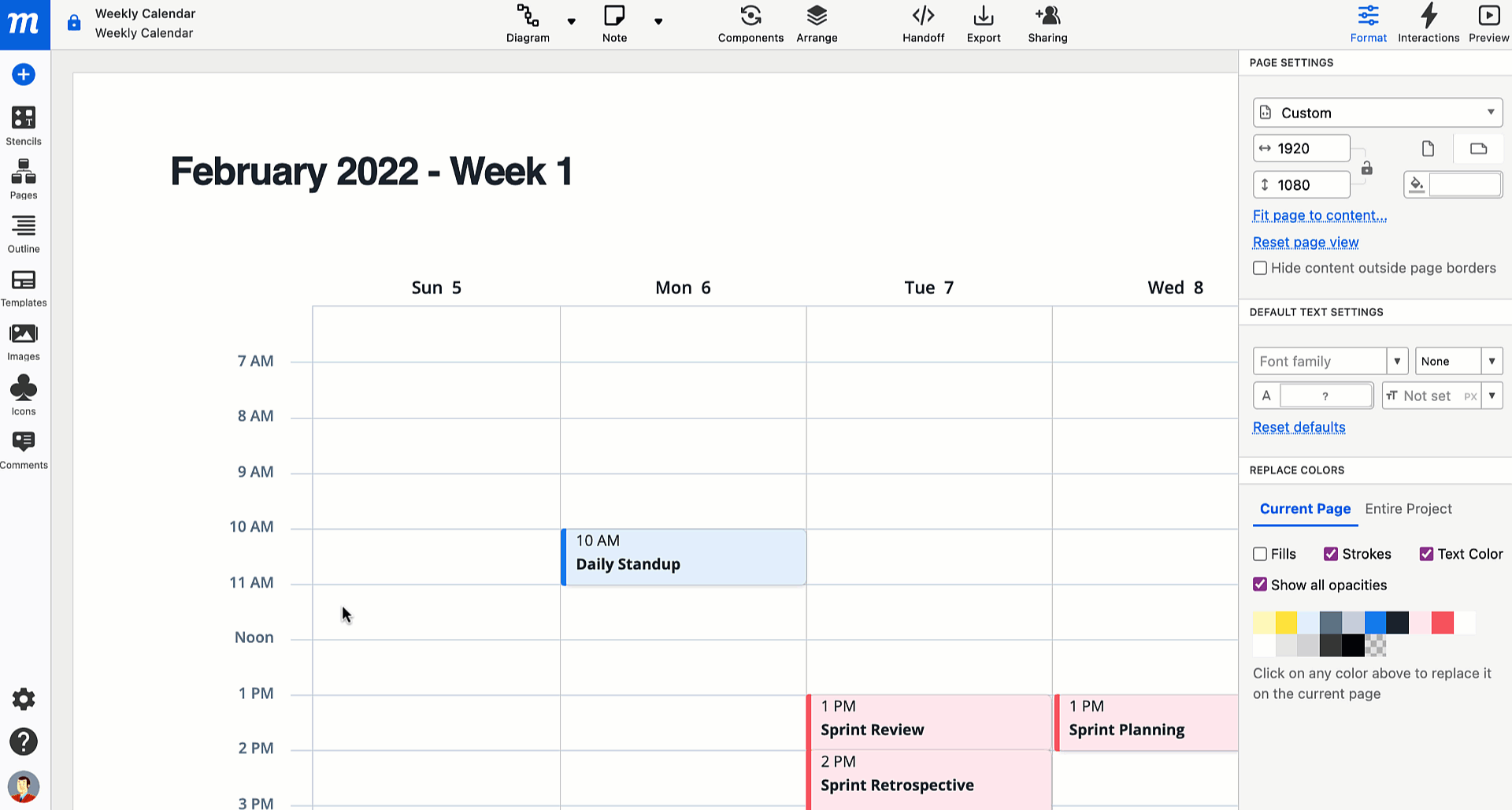Screen dimensions: 1512x810
Task: Open the Pages panel
Action: tap(24, 180)
